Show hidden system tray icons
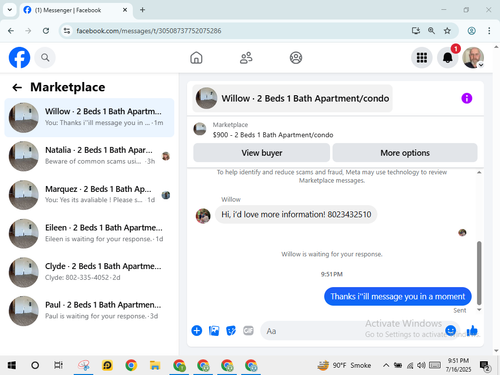 (x=386, y=365)
